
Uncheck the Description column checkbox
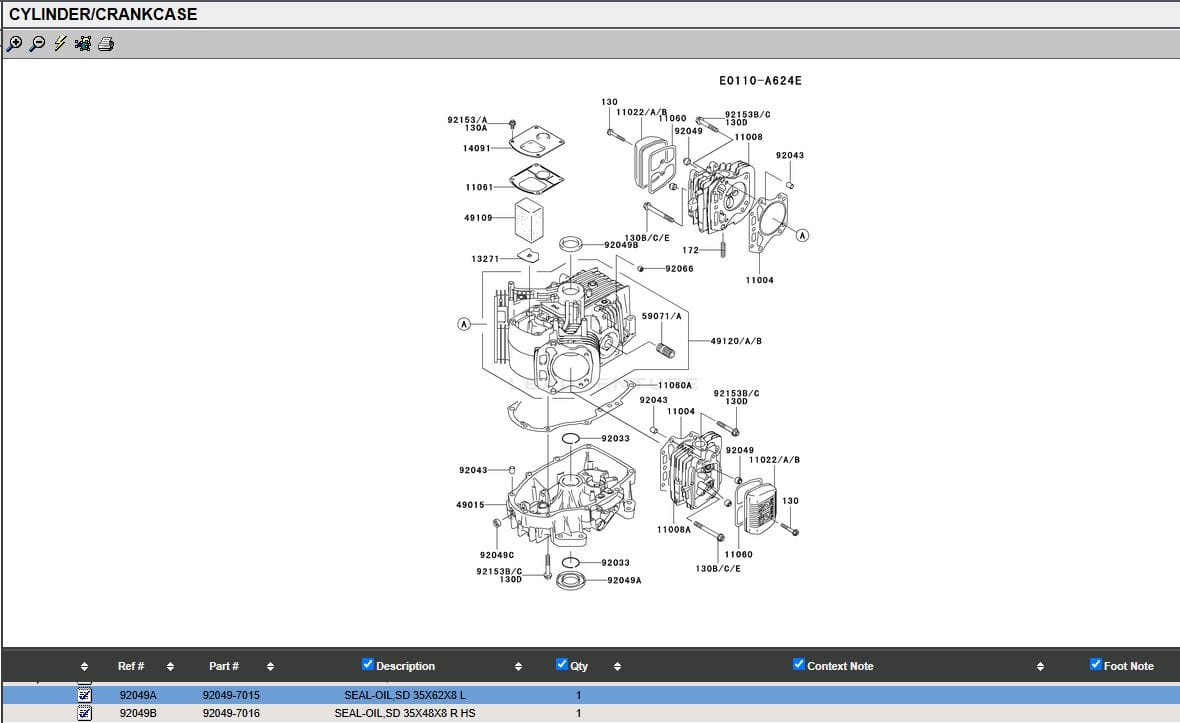click(x=367, y=665)
